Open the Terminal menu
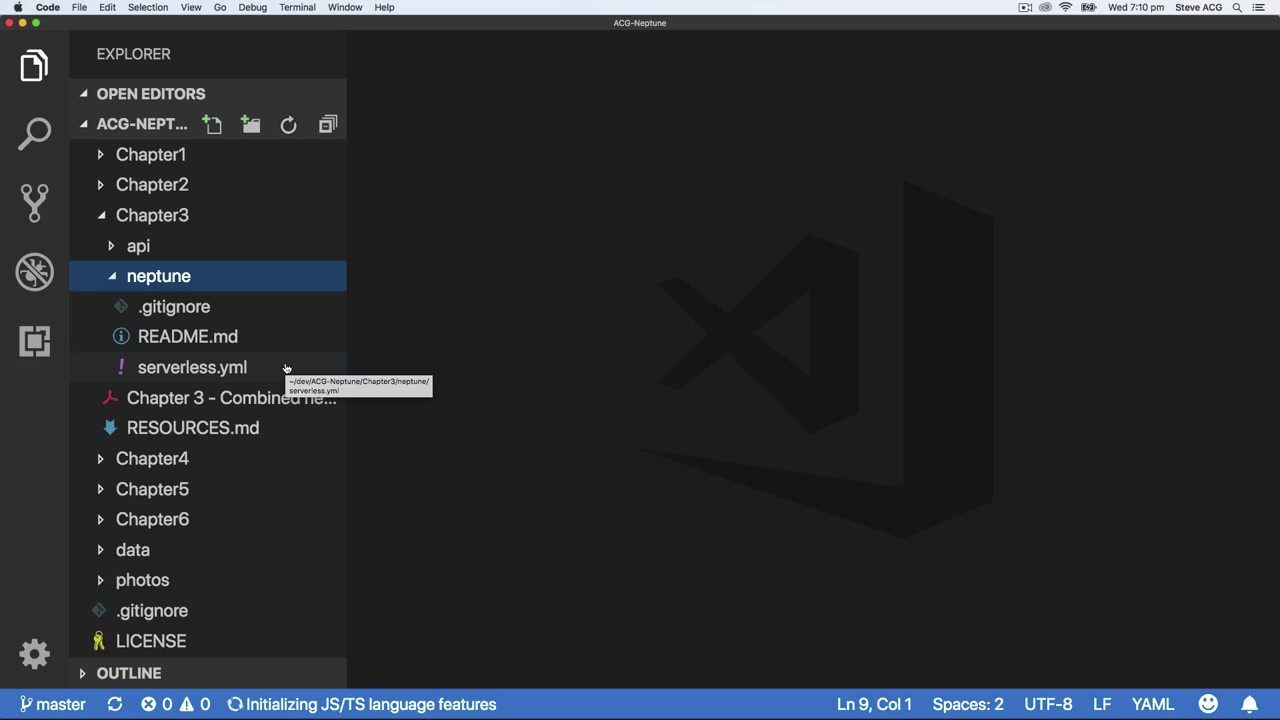1280x720 pixels. [297, 7]
